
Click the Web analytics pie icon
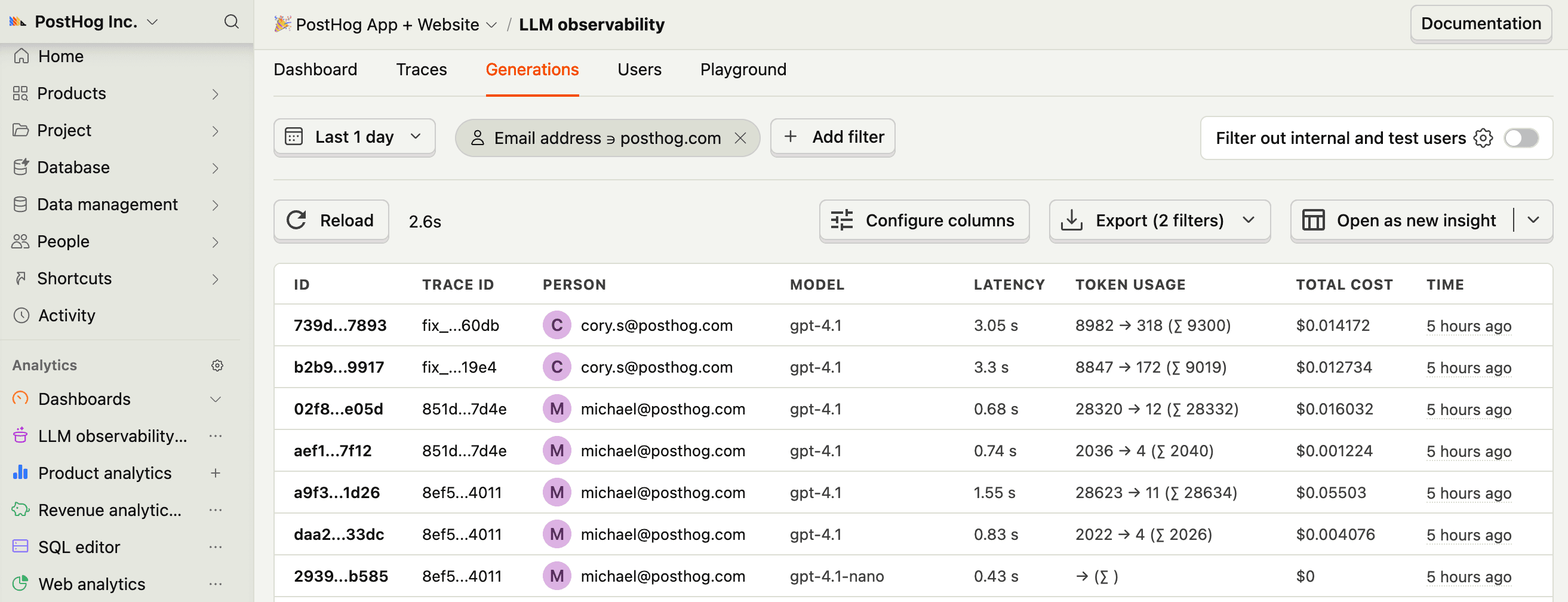21,583
